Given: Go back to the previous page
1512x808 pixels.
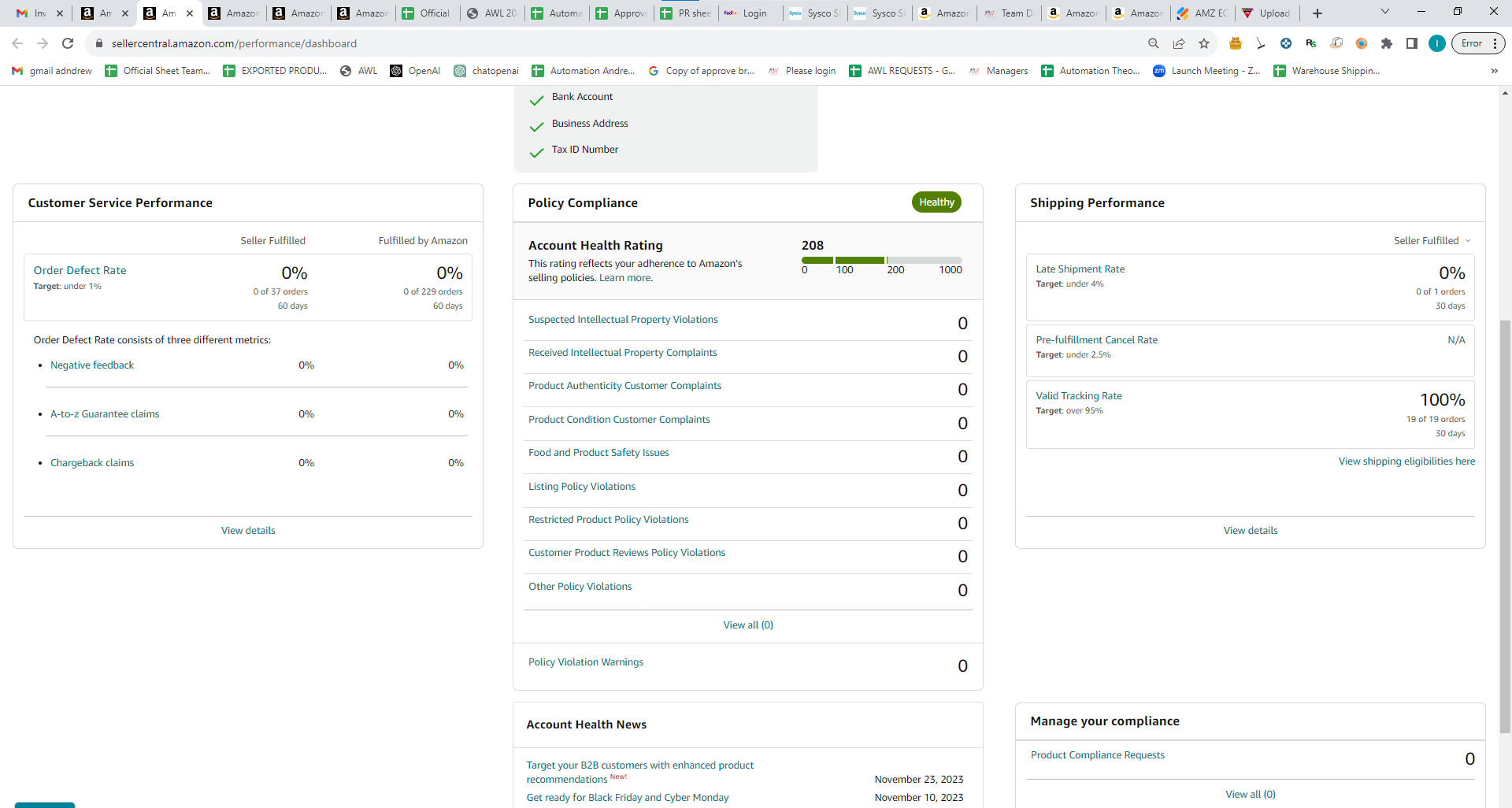Looking at the screenshot, I should pos(17,43).
